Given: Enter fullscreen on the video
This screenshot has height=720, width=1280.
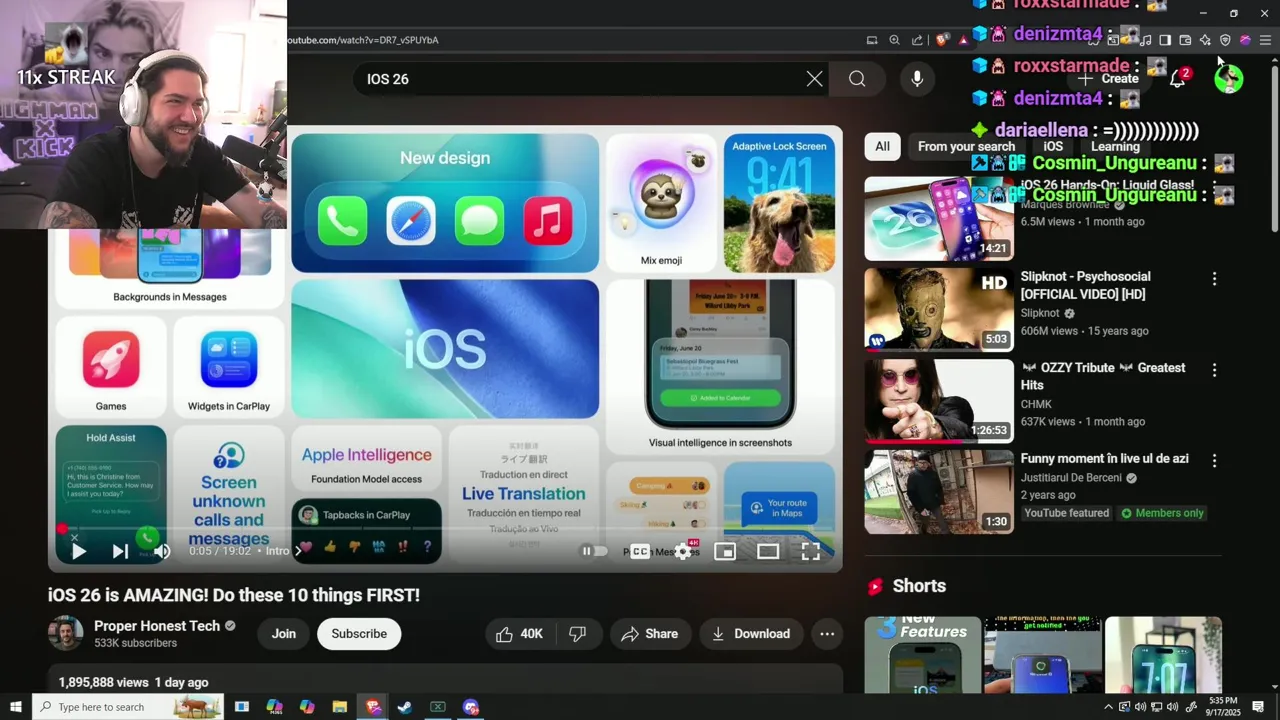Looking at the screenshot, I should pos(811,551).
